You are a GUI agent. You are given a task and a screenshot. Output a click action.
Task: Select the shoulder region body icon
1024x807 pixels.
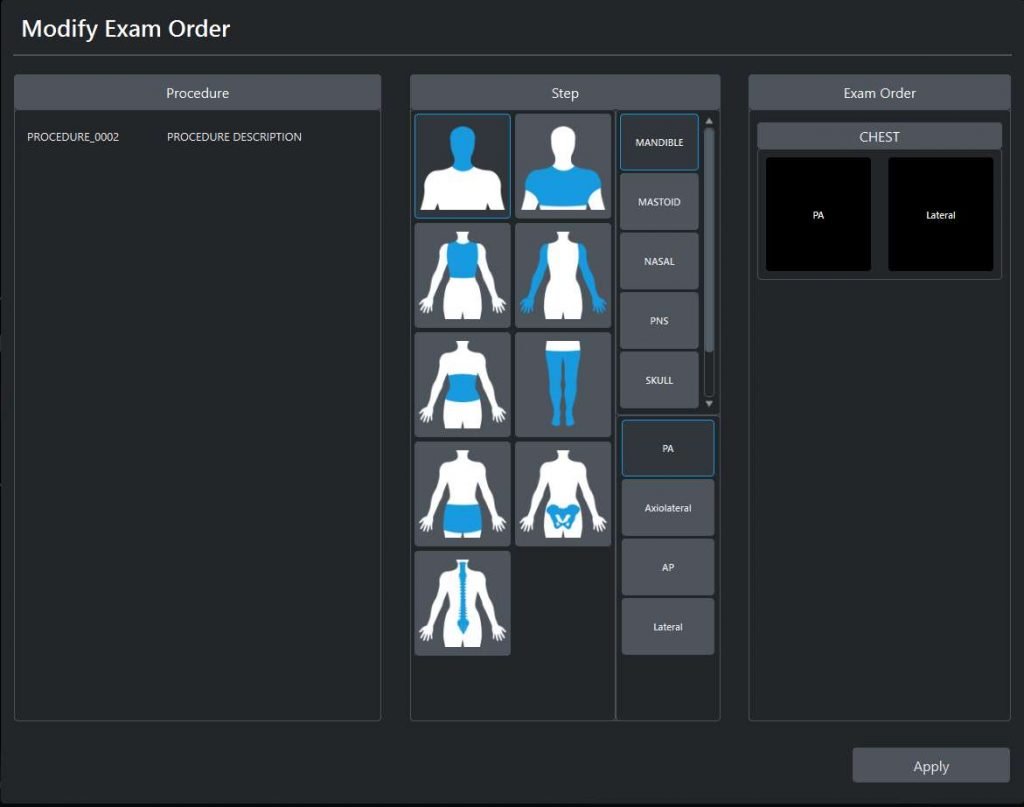pyautogui.click(x=563, y=165)
